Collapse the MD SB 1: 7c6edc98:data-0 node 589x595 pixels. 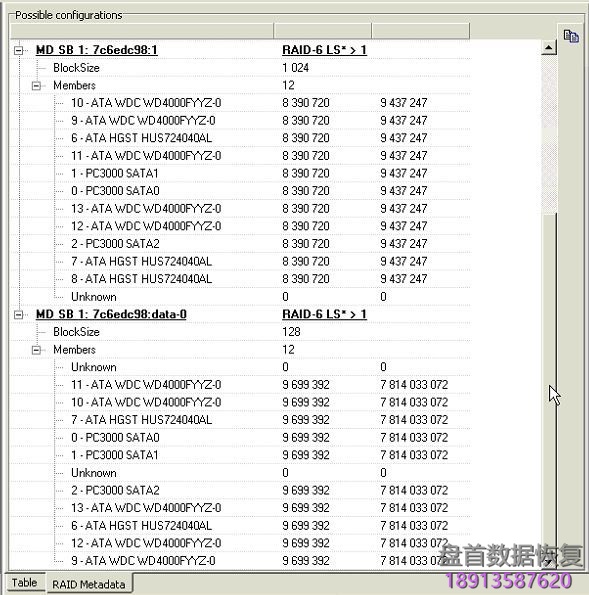tap(18, 314)
